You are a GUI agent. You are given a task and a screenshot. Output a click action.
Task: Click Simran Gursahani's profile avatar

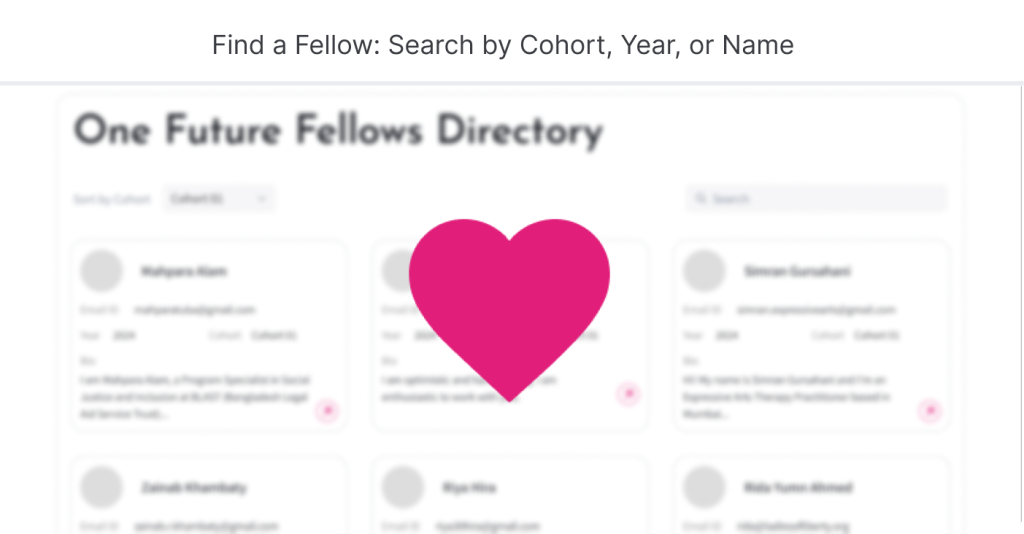coord(704,271)
